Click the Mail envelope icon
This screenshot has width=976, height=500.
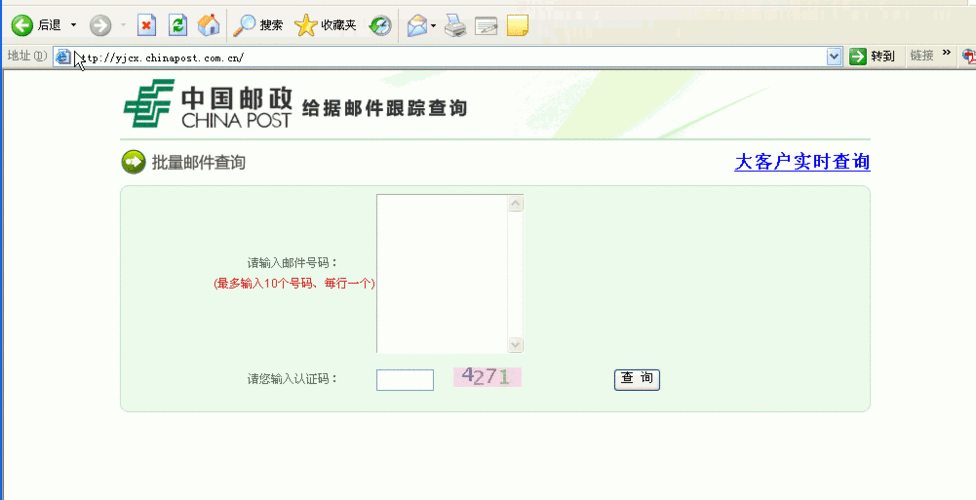(x=417, y=26)
